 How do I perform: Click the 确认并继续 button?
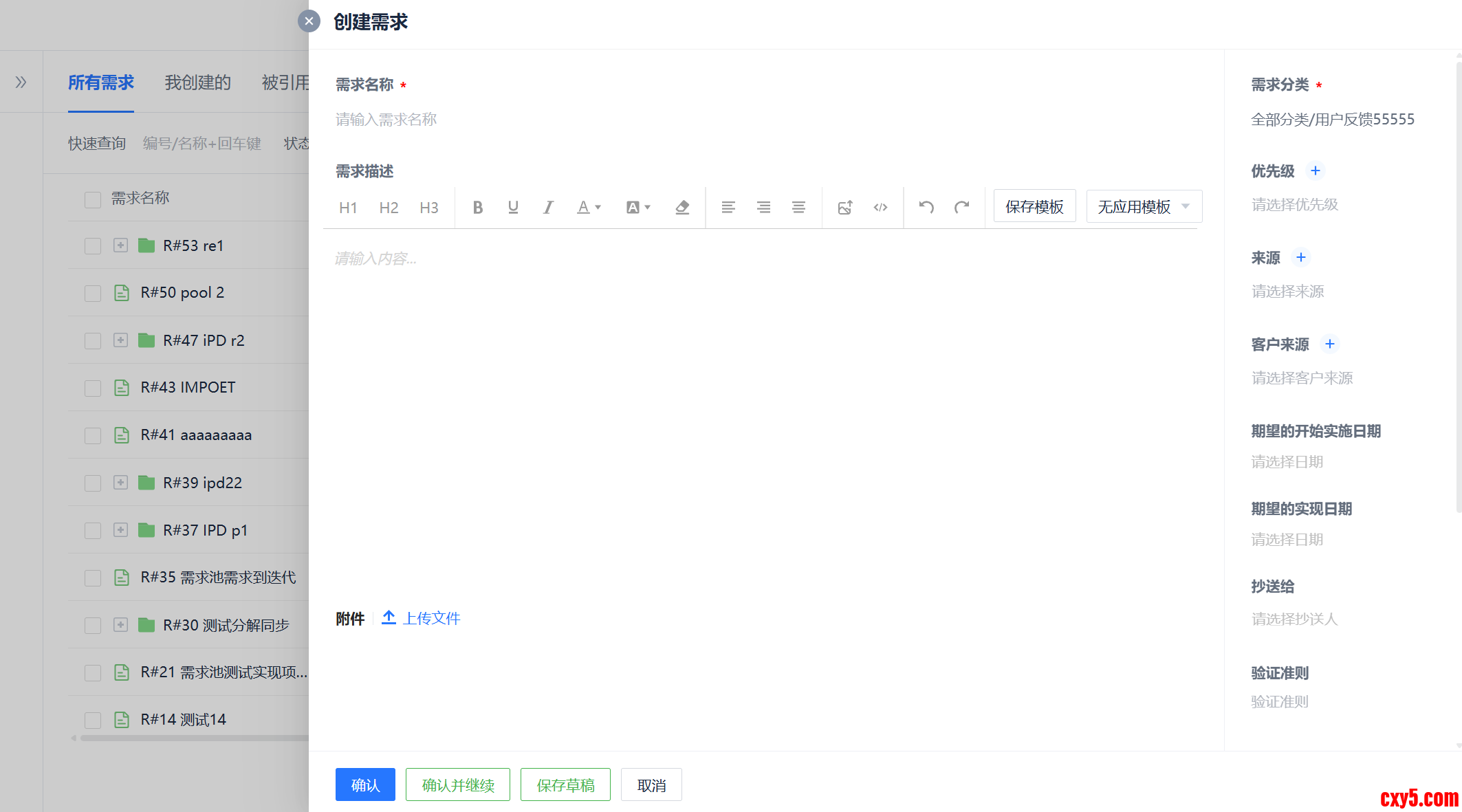pyautogui.click(x=457, y=784)
